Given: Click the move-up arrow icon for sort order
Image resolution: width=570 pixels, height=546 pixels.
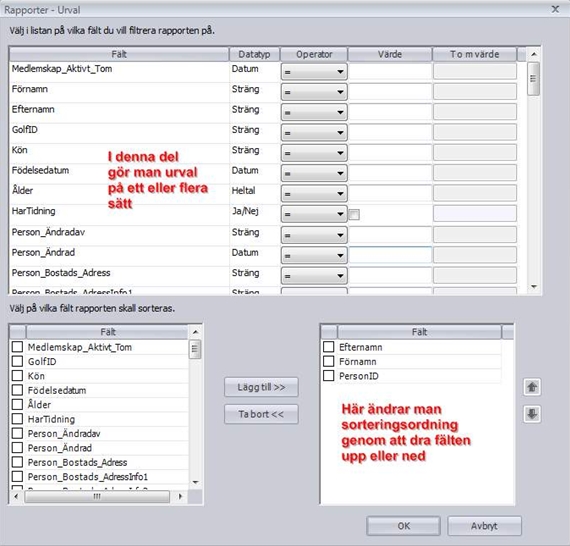Looking at the screenshot, I should point(532,387).
